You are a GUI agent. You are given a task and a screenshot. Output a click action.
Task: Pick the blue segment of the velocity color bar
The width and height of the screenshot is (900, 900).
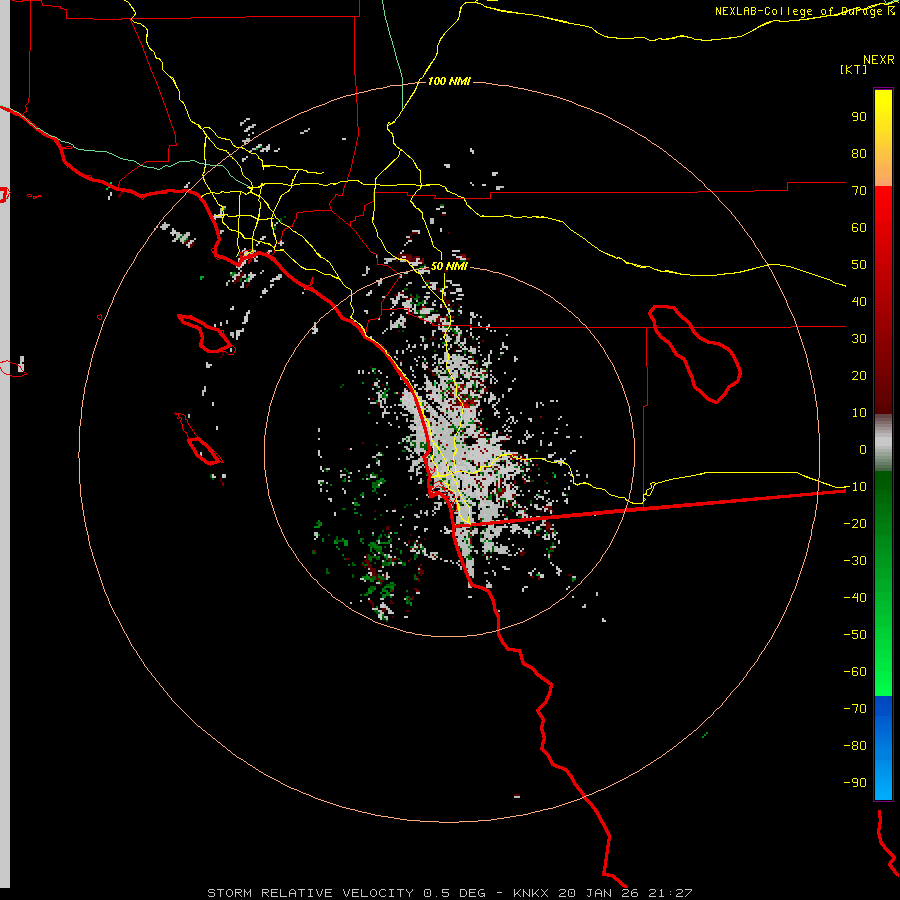click(x=883, y=748)
